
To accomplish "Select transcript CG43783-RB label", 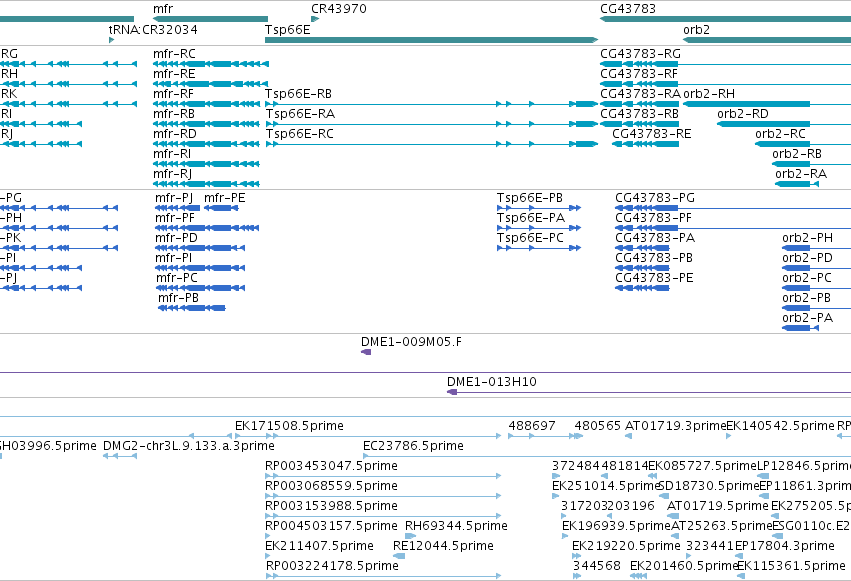I will [640, 114].
